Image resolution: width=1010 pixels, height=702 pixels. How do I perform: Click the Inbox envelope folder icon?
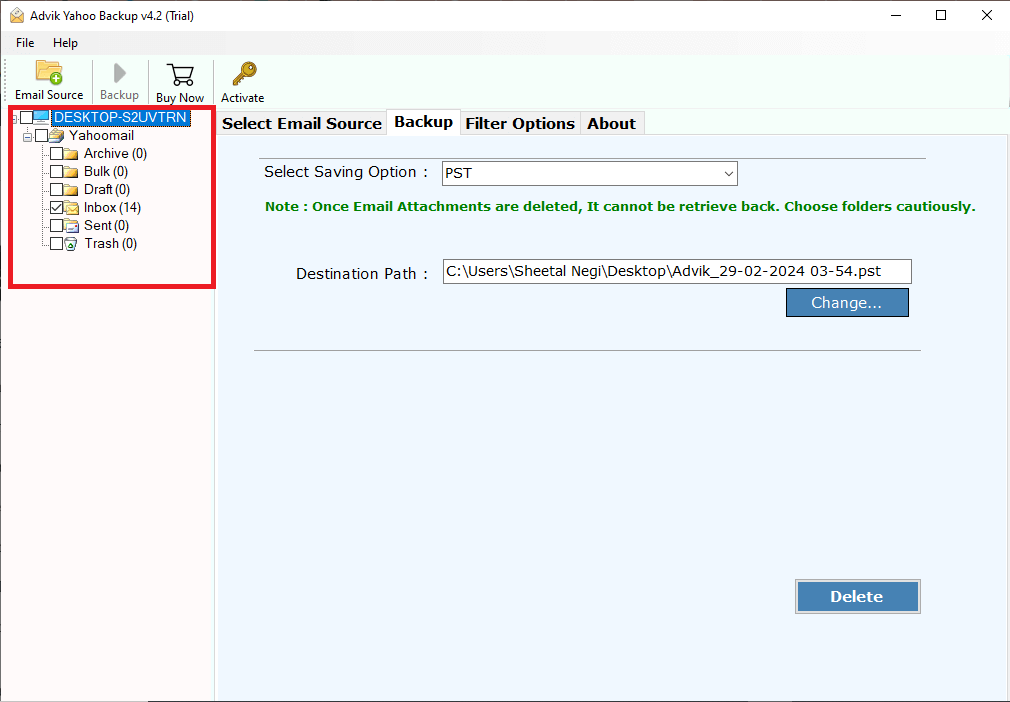pos(71,208)
